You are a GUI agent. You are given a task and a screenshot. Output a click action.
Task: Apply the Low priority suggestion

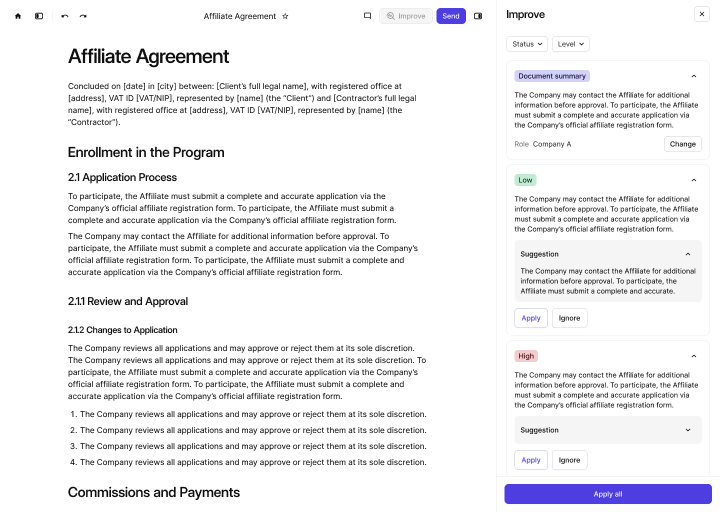(x=531, y=318)
